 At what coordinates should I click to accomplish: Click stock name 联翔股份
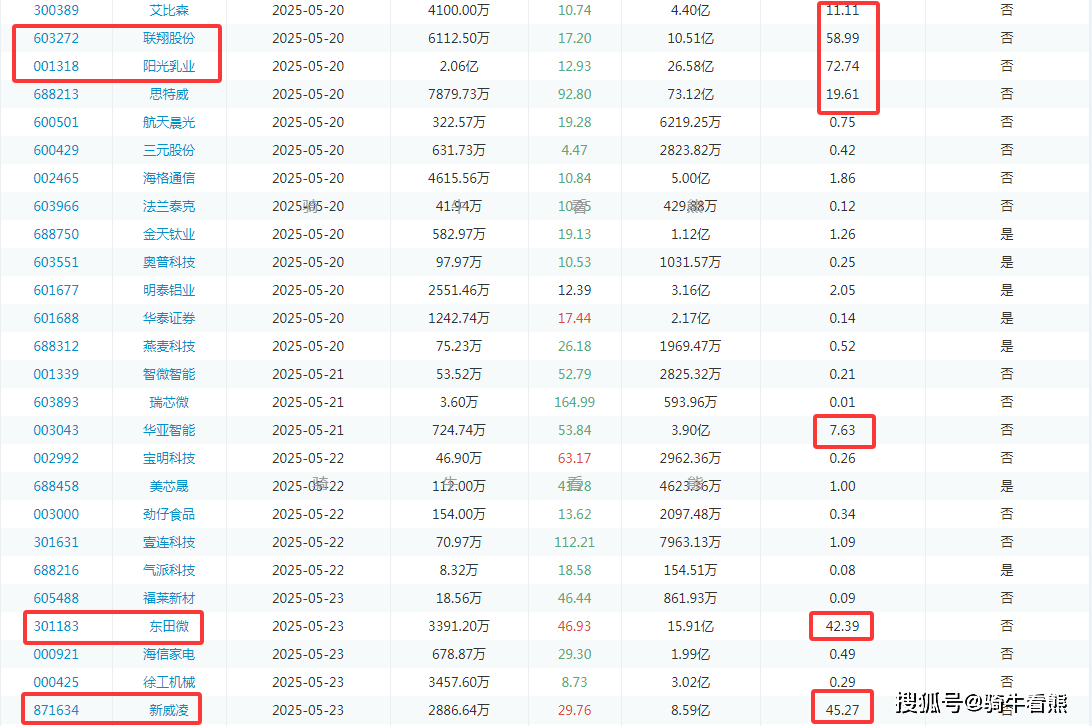[x=169, y=38]
